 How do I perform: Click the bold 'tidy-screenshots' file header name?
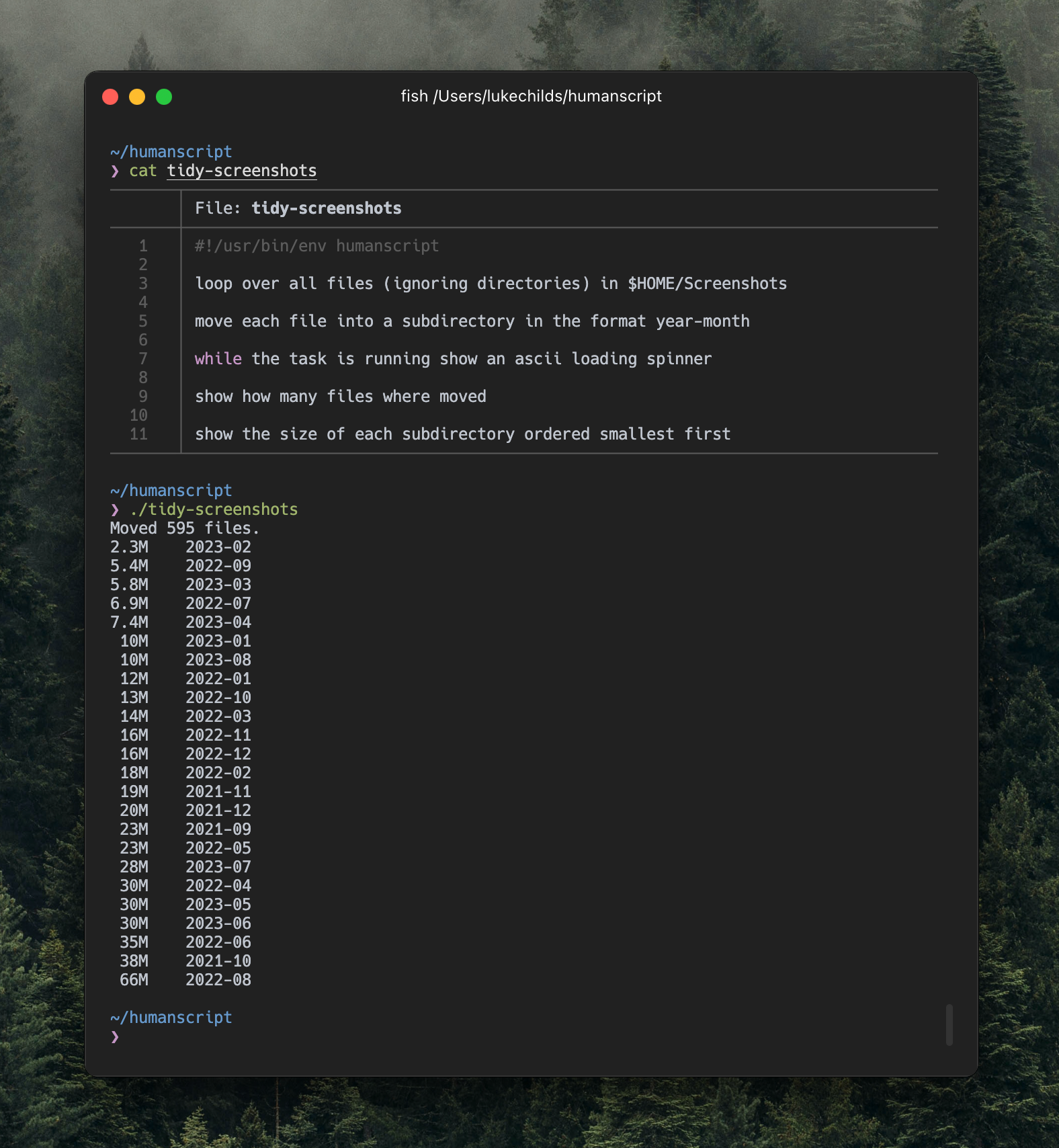click(x=326, y=208)
